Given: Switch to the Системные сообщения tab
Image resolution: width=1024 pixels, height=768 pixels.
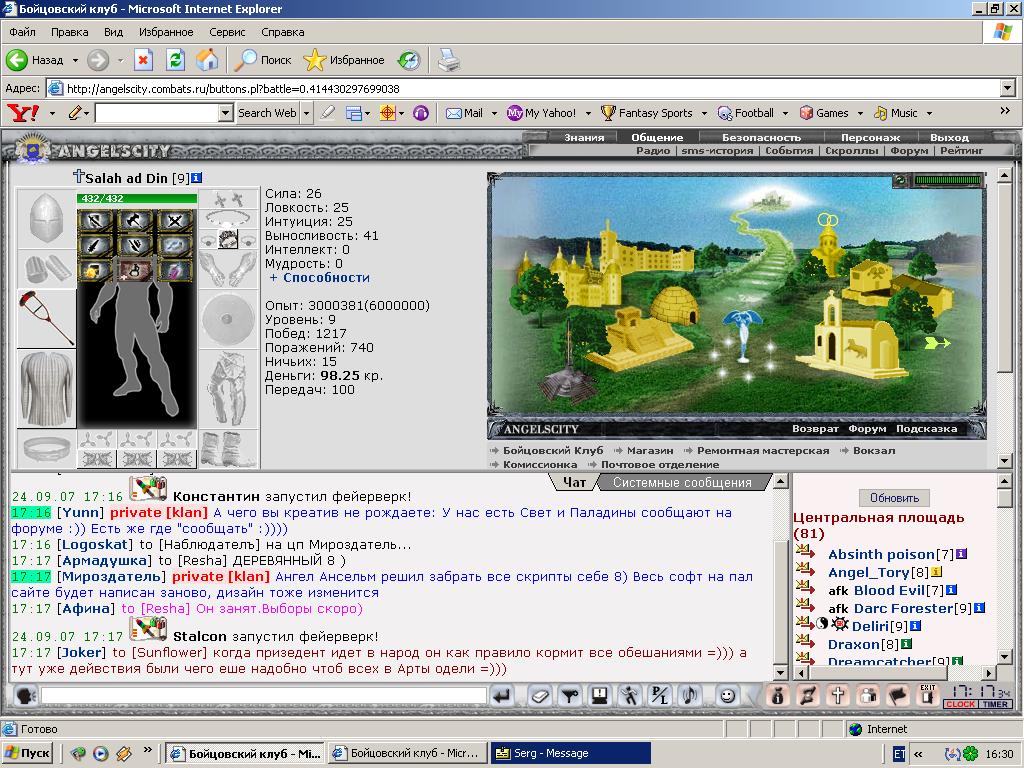Looking at the screenshot, I should (682, 483).
